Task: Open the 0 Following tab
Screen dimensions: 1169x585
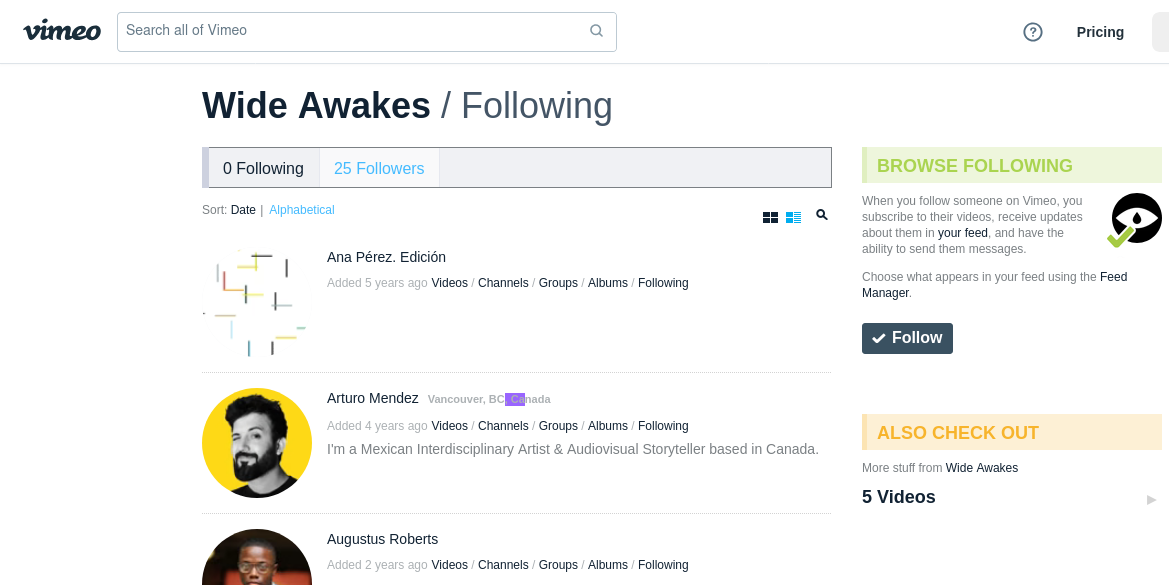Action: click(263, 168)
